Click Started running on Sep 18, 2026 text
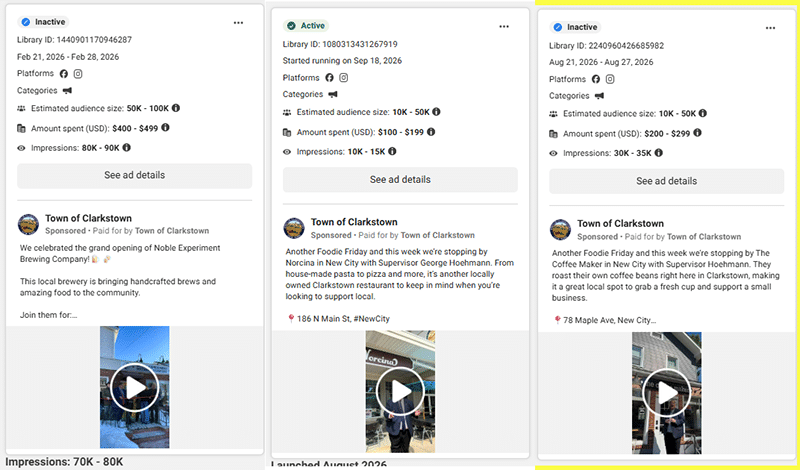Screen dimensions: 800x470 [342, 61]
